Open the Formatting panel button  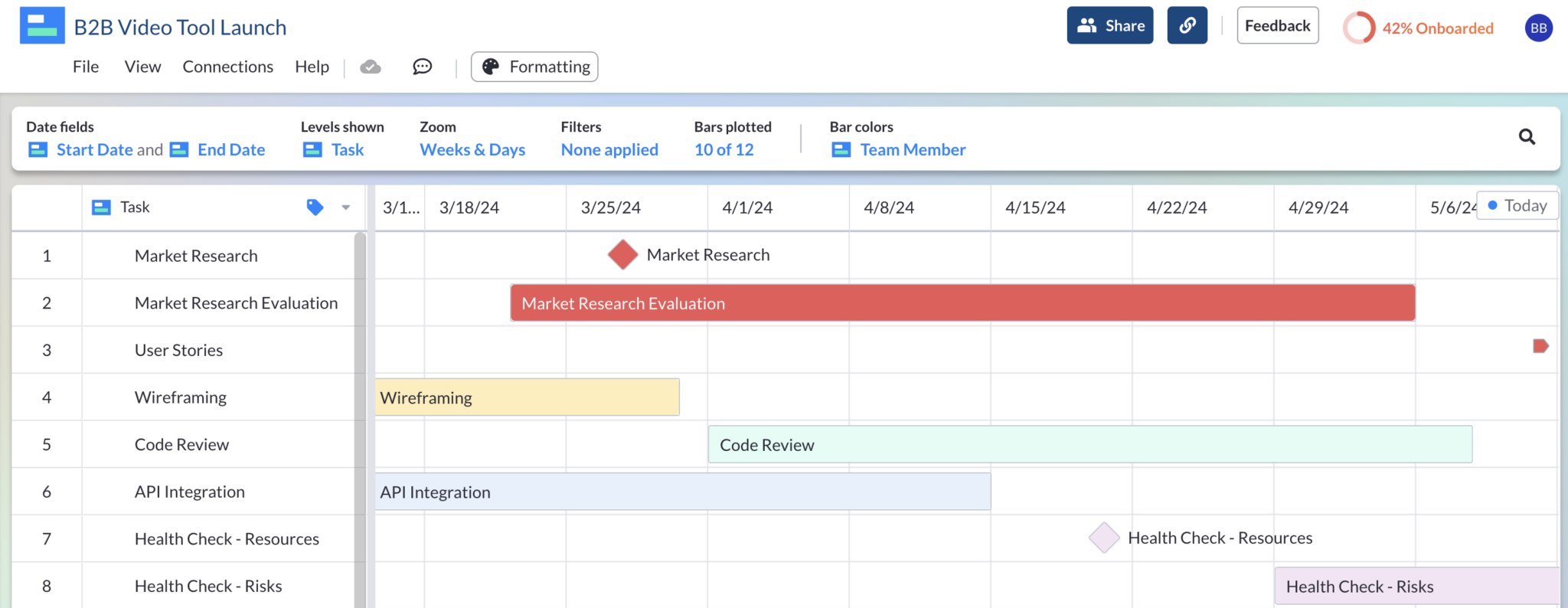(534, 67)
